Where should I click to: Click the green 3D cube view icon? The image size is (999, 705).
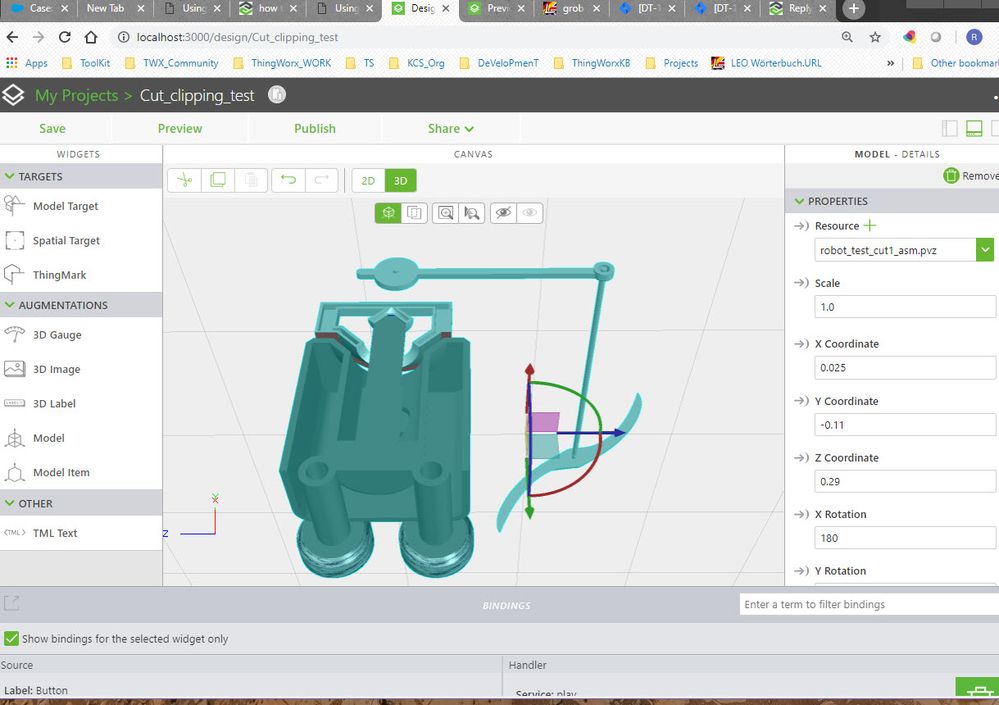tap(388, 213)
